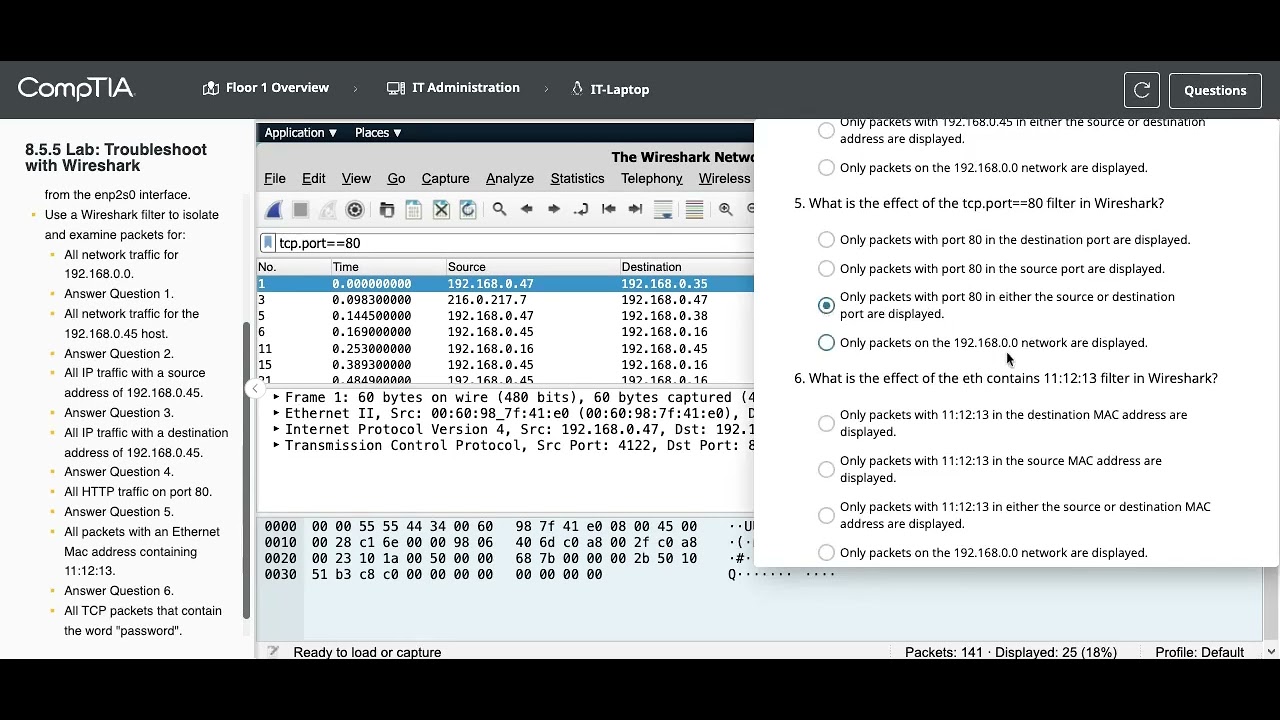Open capture options gear icon
Viewport: 1280px width, 720px height.
(x=355, y=210)
